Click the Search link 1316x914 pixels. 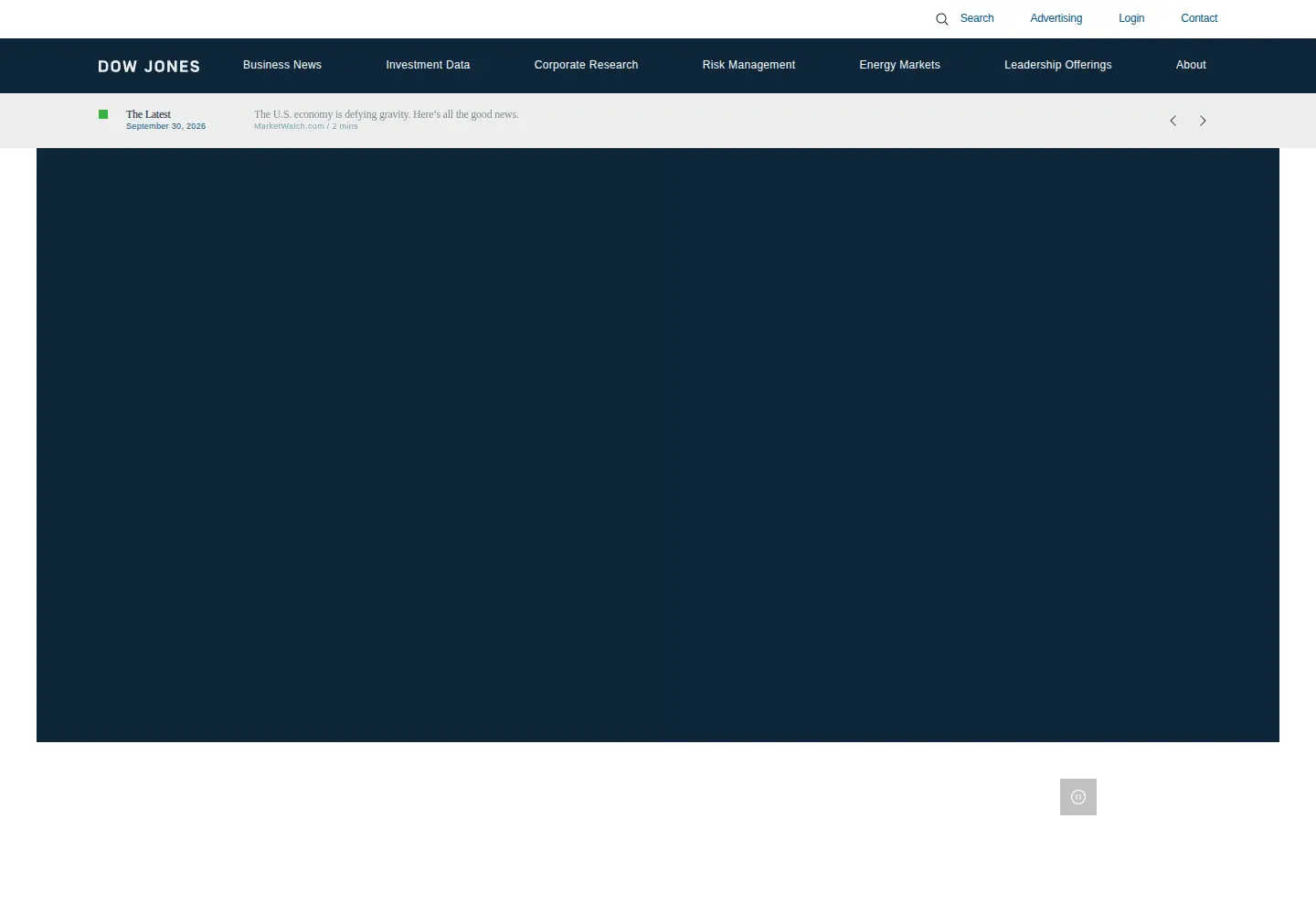(977, 18)
